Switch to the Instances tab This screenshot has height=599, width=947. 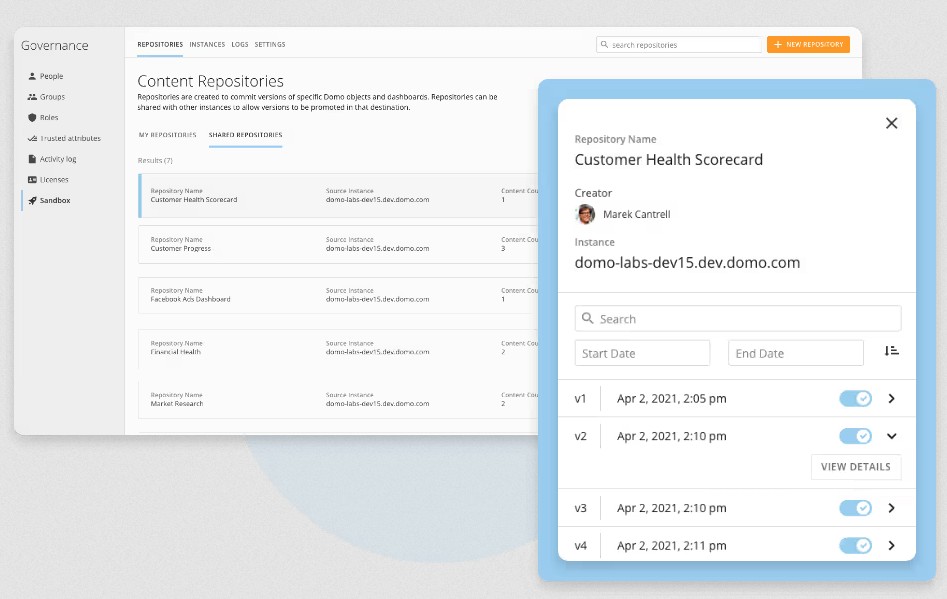coord(207,45)
